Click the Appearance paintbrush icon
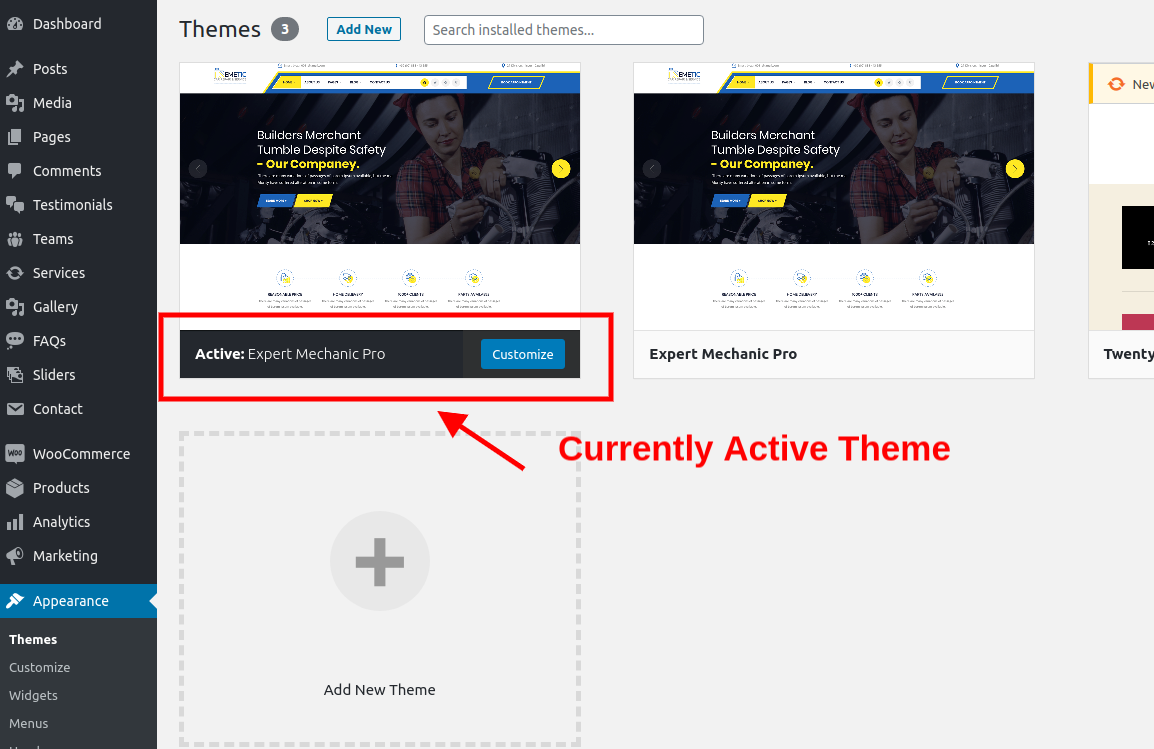Viewport: 1154px width, 749px height. click(x=15, y=601)
